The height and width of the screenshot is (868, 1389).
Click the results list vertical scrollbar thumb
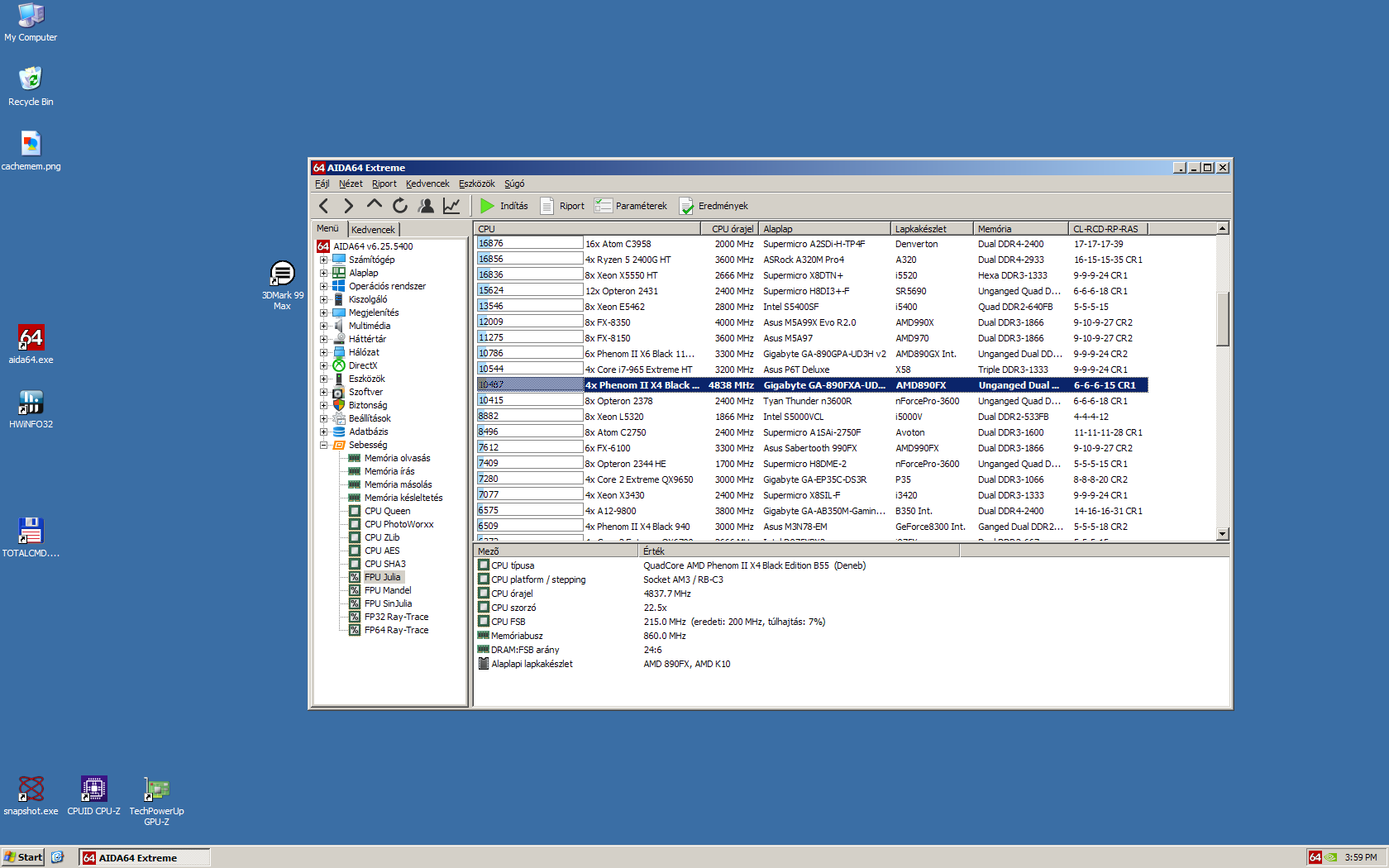[x=1223, y=318]
